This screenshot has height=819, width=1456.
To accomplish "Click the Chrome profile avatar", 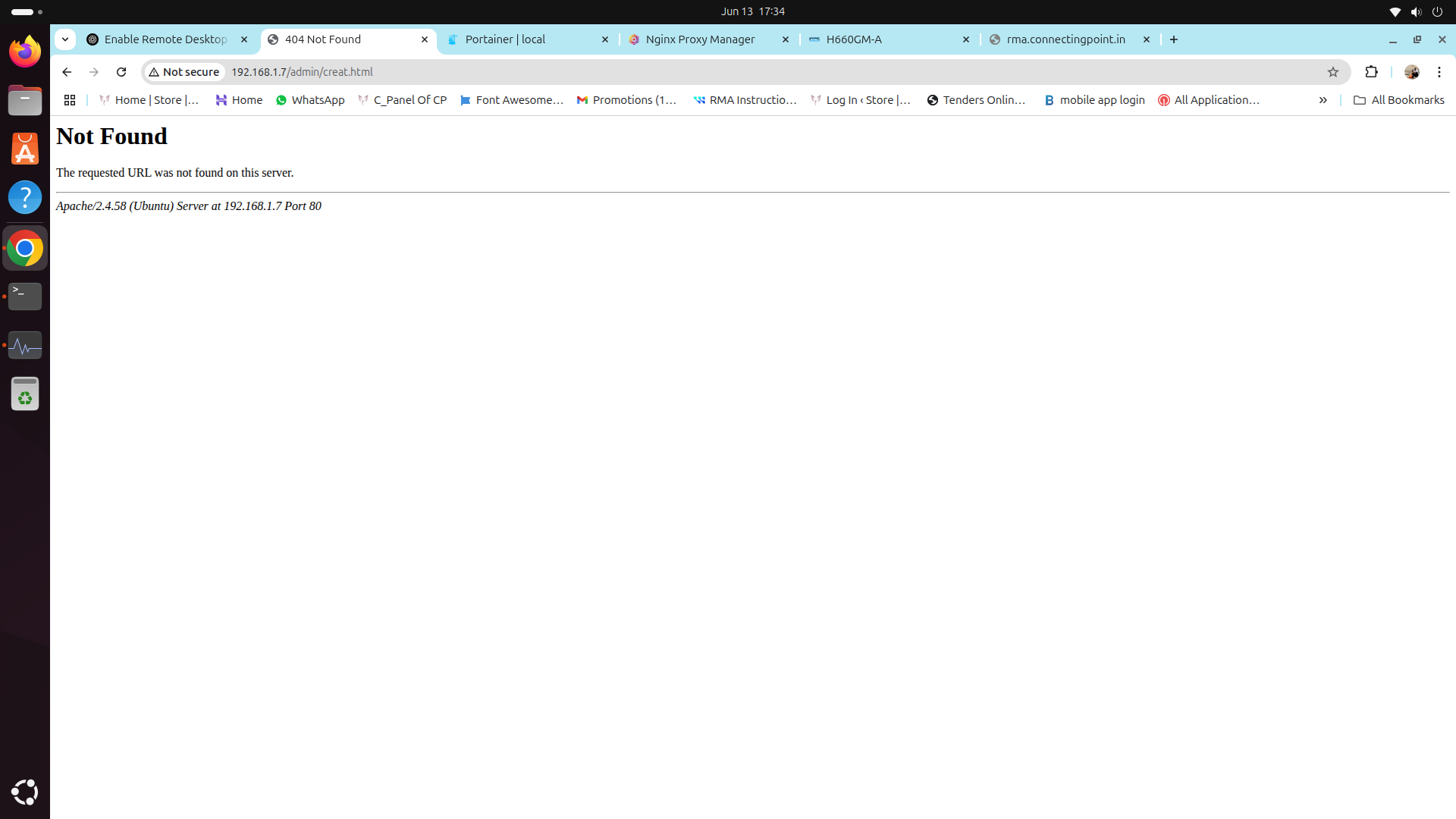I will [1411, 72].
